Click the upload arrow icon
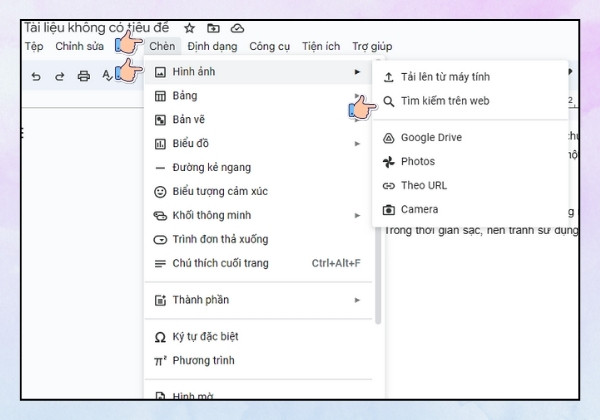Image resolution: width=600 pixels, height=420 pixels. (x=388, y=77)
